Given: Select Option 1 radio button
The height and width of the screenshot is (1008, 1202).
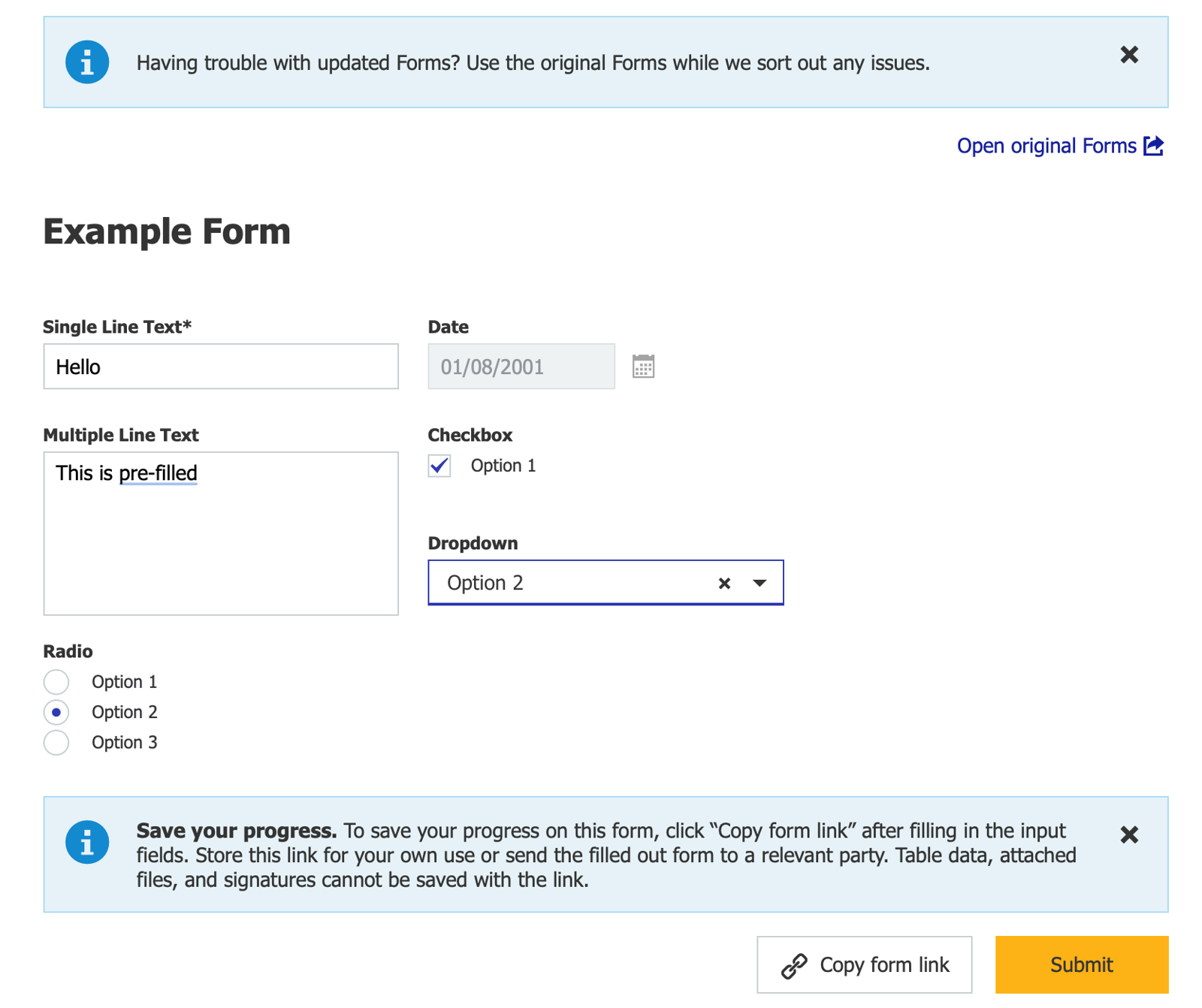Looking at the screenshot, I should (56, 681).
